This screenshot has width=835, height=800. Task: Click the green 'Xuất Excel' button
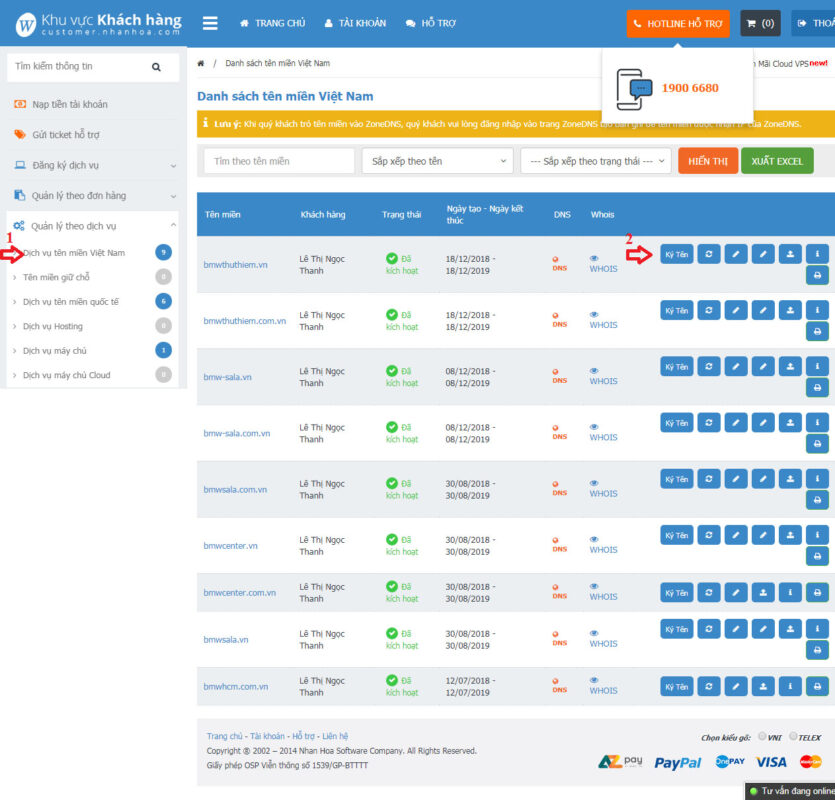[777, 161]
